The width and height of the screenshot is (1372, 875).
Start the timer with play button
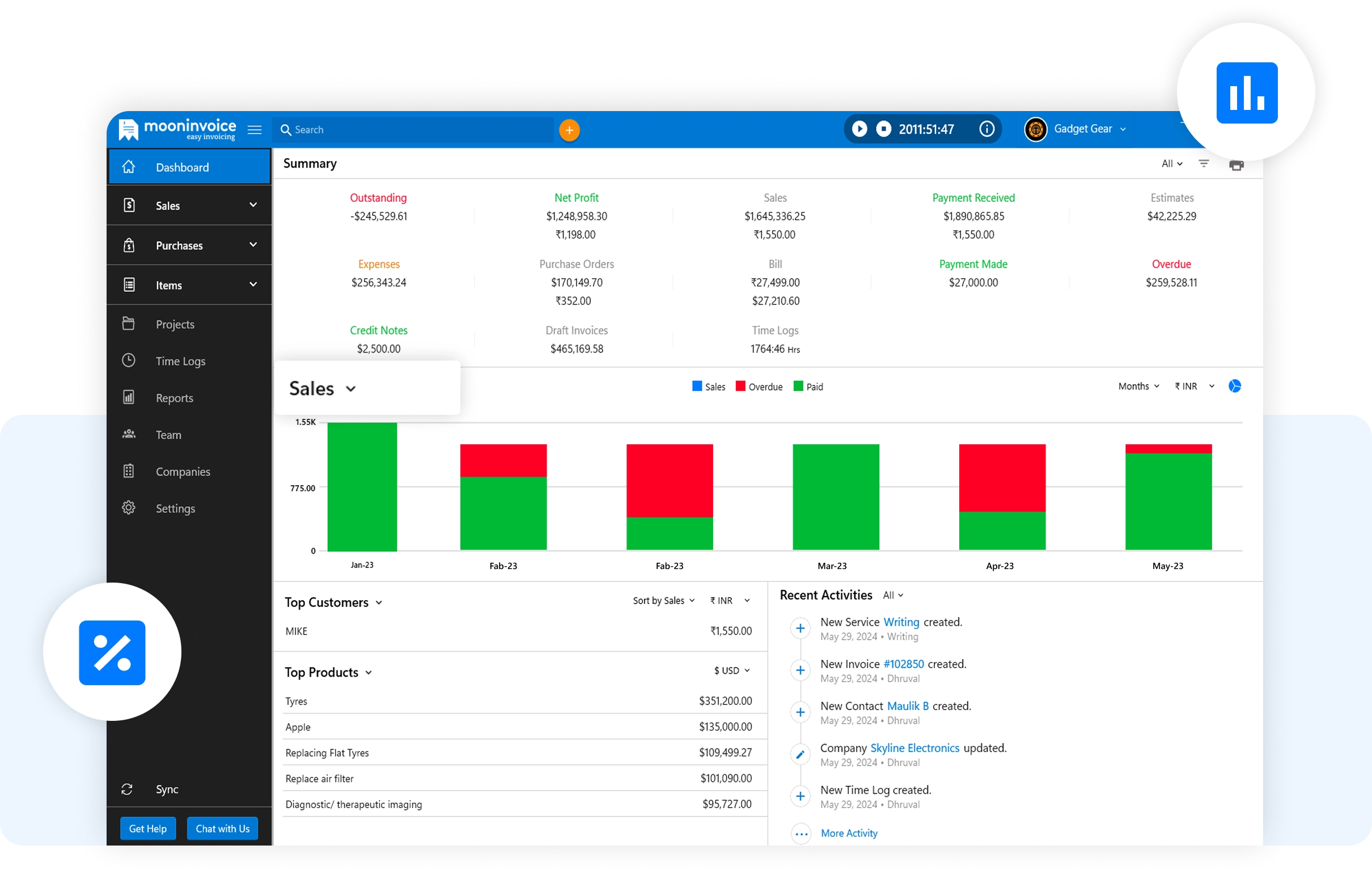pyautogui.click(x=859, y=129)
